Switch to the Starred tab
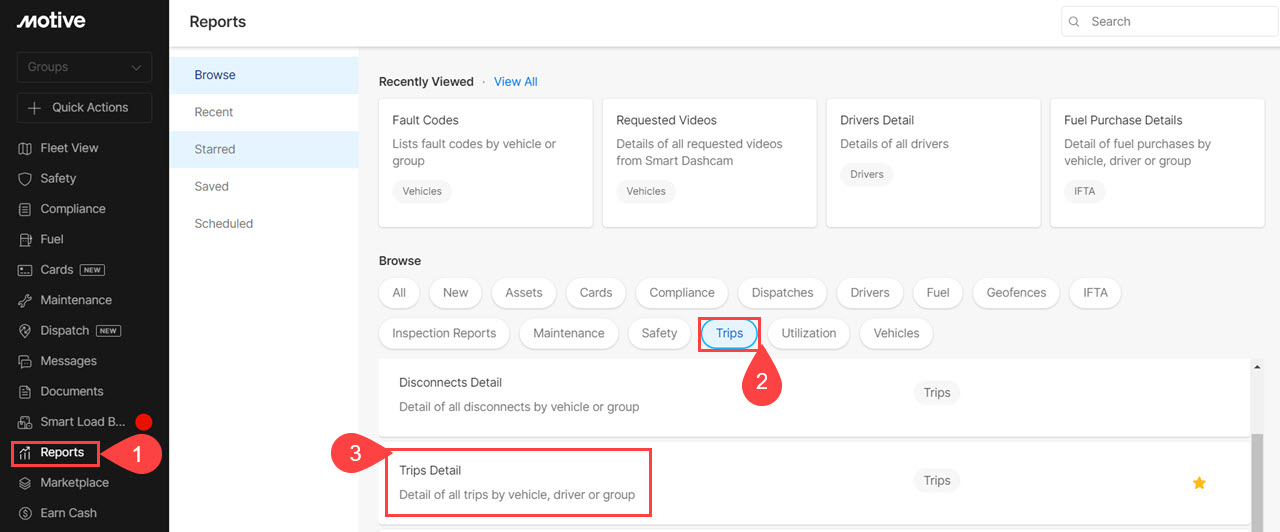The width and height of the screenshot is (1280, 532). point(215,149)
